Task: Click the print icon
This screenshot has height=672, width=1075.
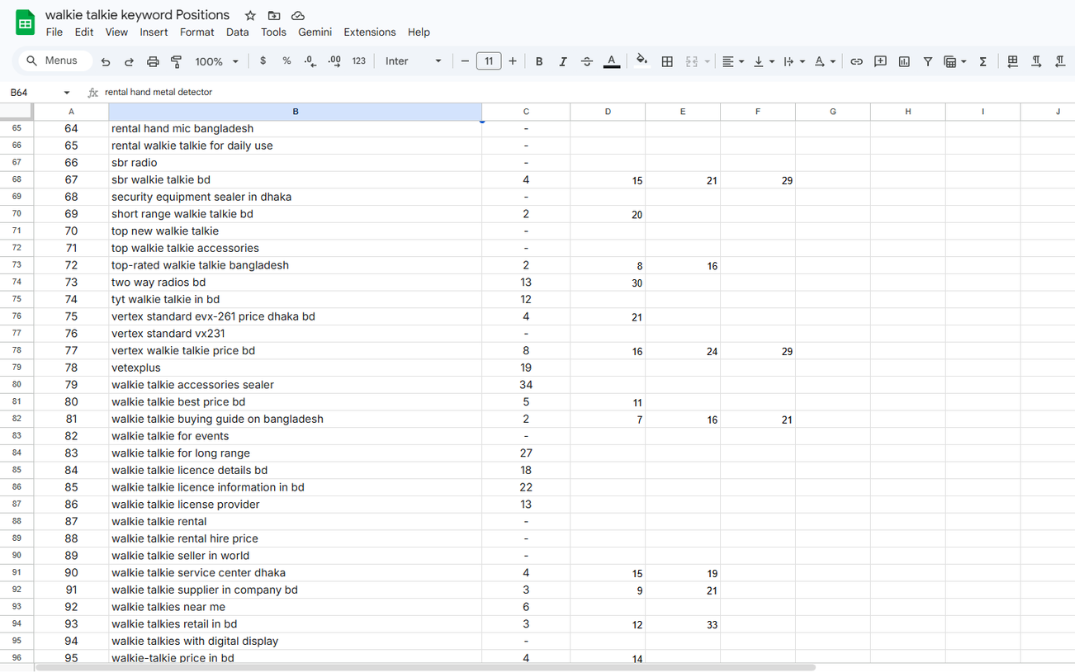Action: tap(153, 62)
